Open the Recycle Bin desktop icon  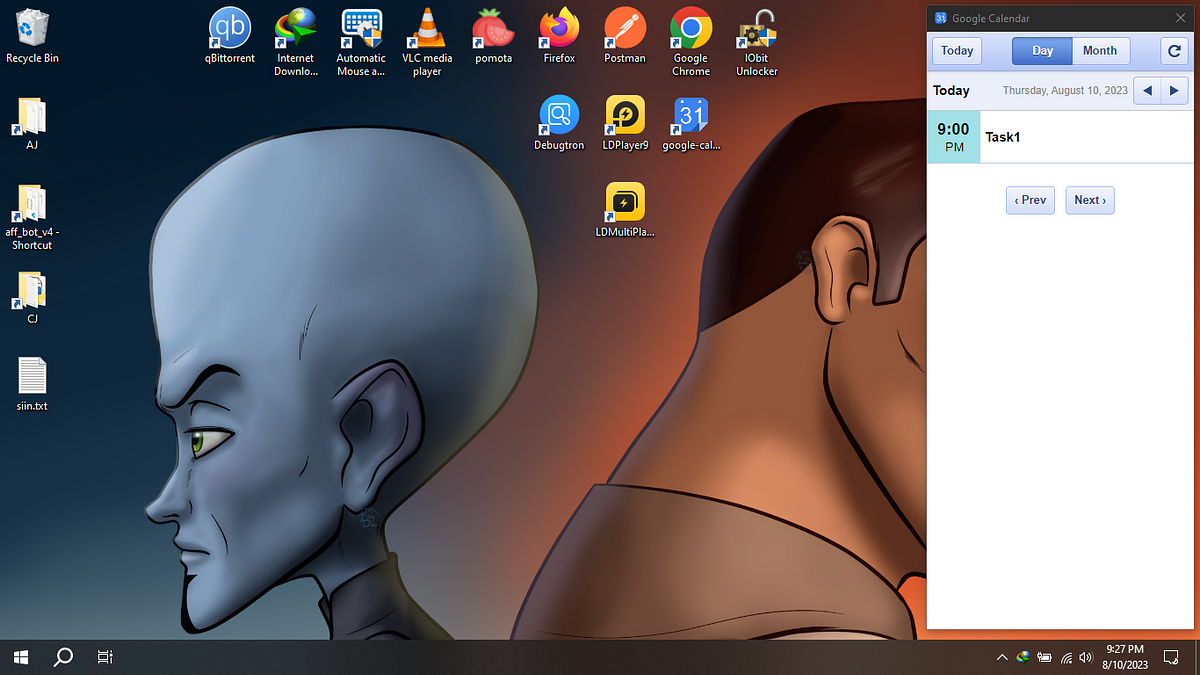tap(32, 37)
